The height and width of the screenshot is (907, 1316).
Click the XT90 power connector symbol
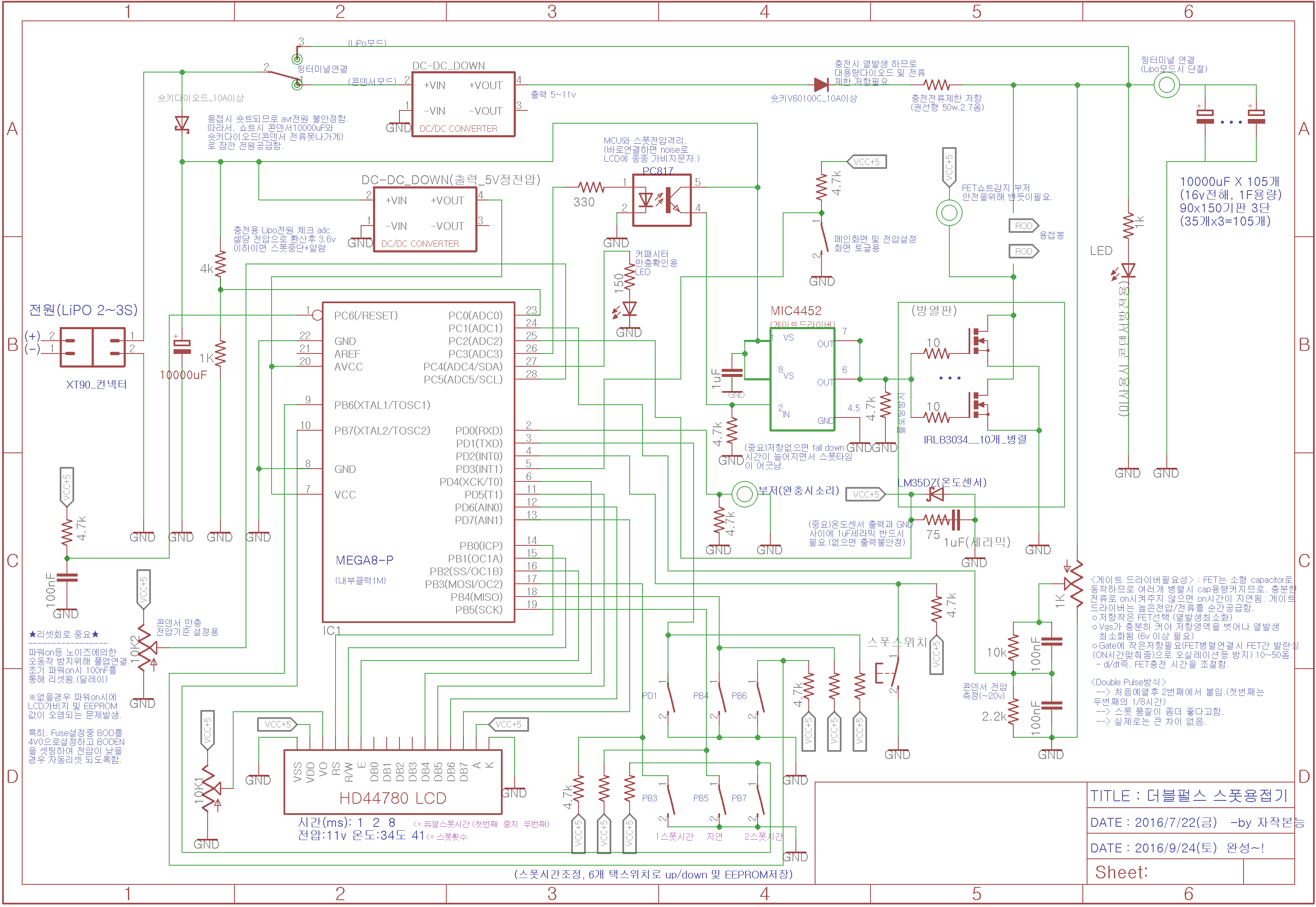click(x=93, y=347)
